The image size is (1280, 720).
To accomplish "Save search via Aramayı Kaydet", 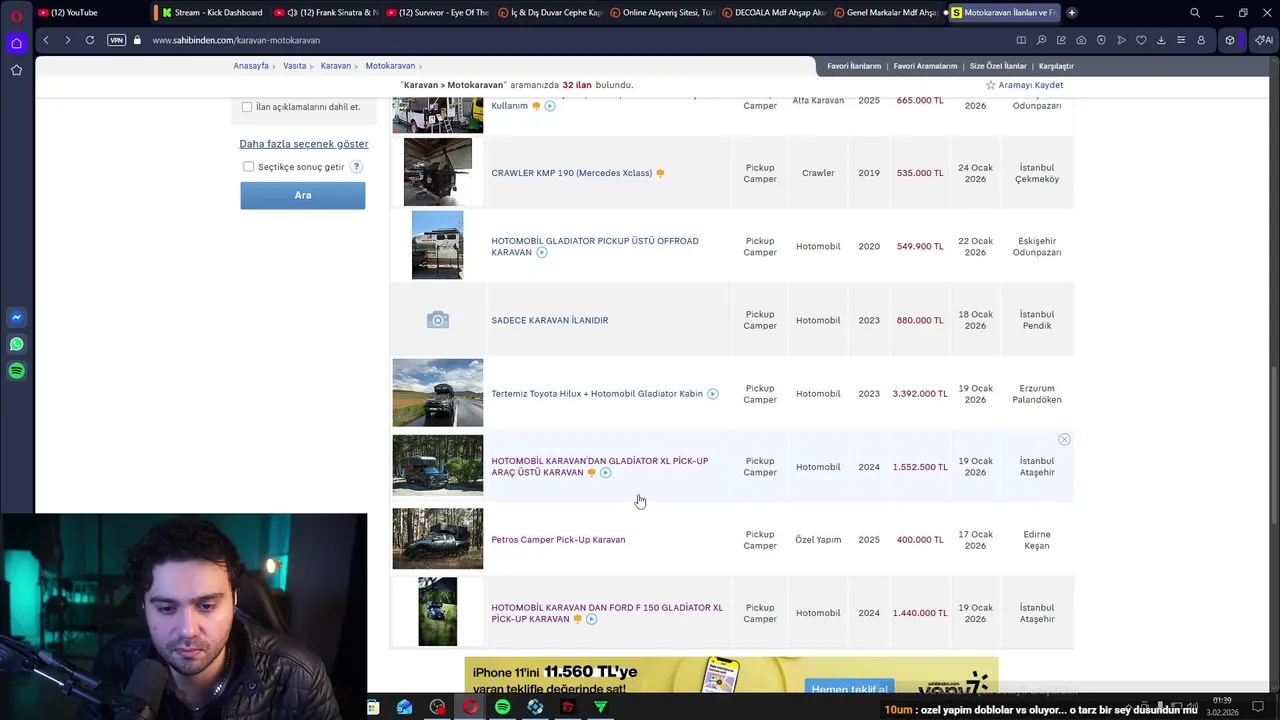I will (x=1024, y=85).
